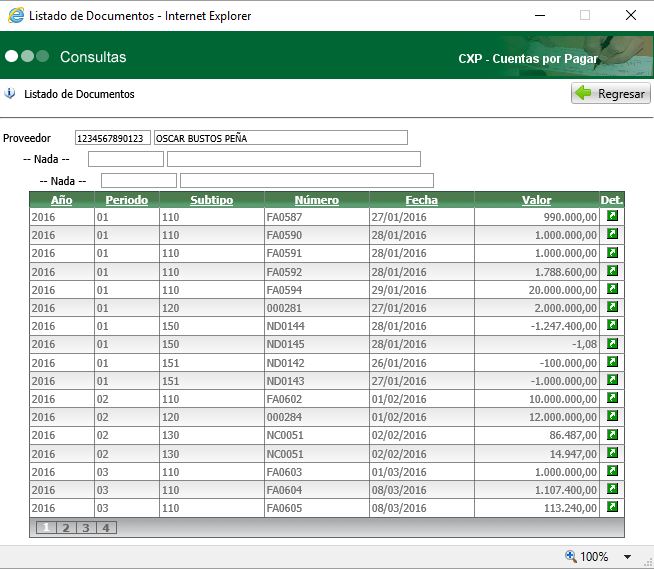Go to results page 4
The height and width of the screenshot is (569, 654).
pos(105,528)
